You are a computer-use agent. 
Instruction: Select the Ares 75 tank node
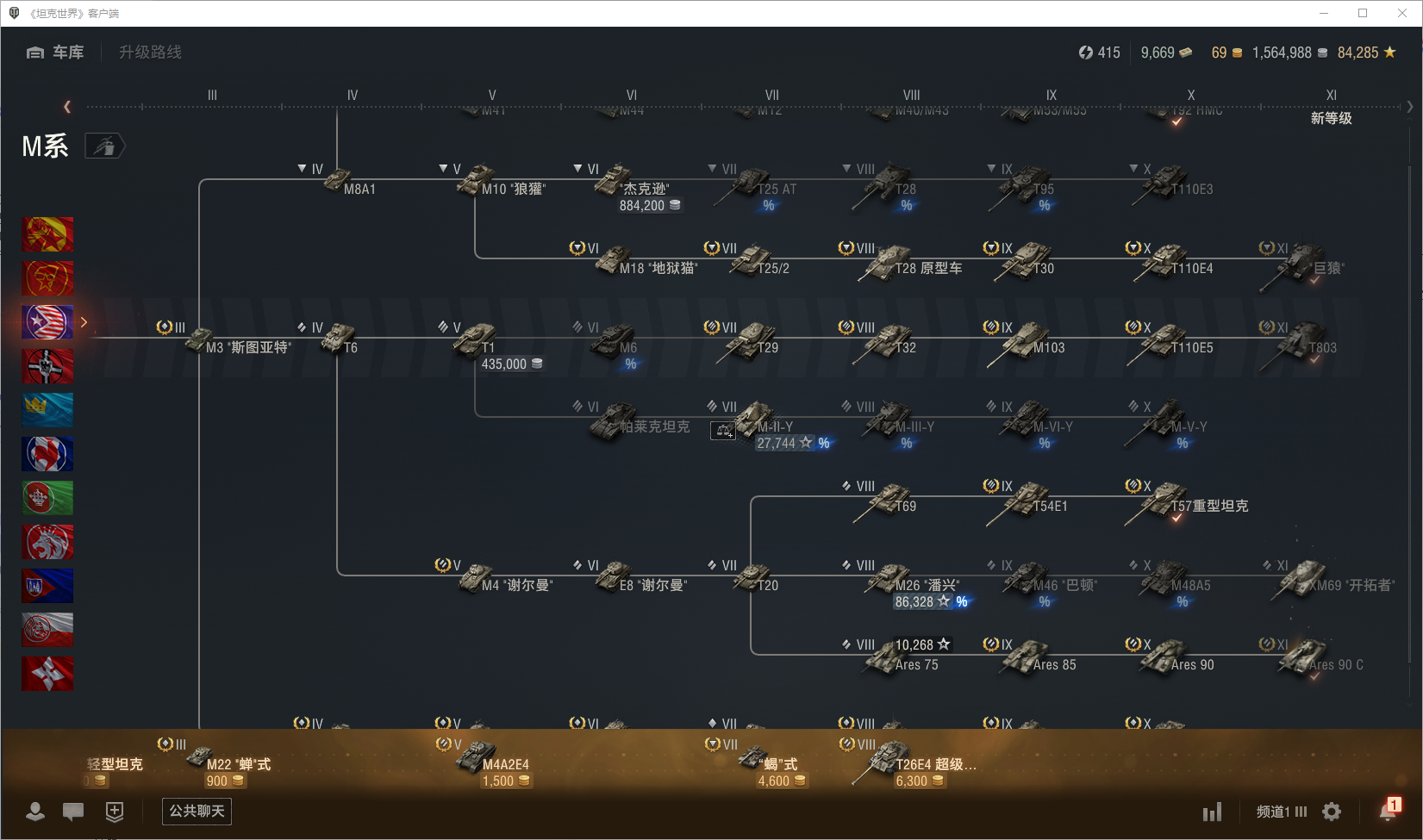[x=896, y=656]
